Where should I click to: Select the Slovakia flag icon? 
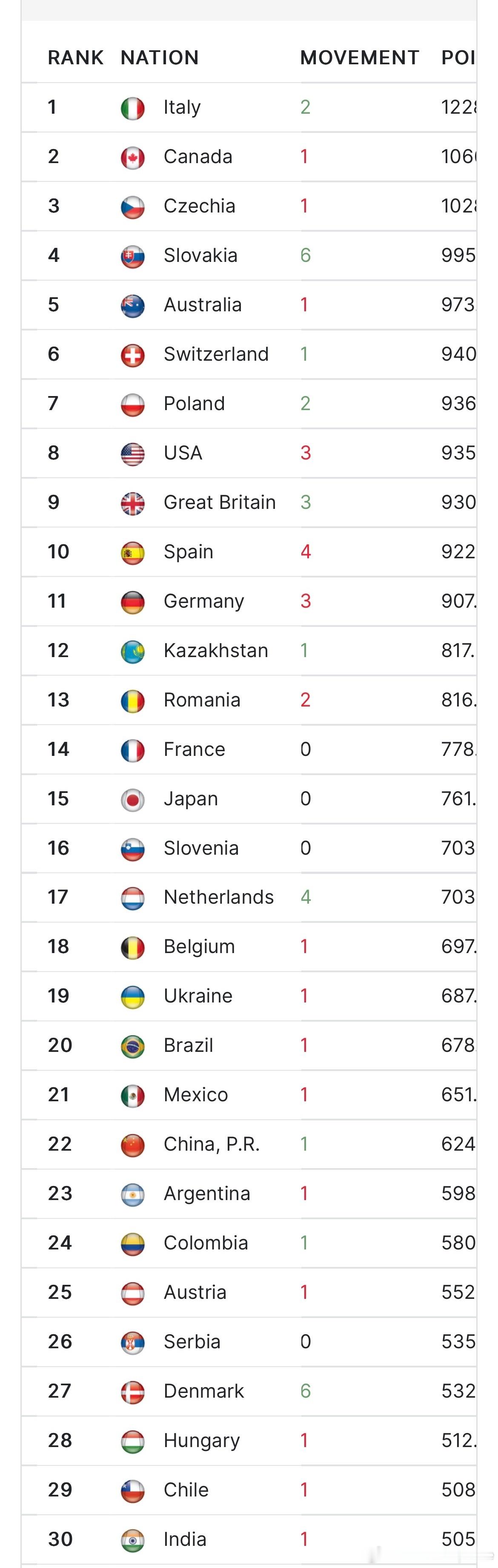[132, 256]
